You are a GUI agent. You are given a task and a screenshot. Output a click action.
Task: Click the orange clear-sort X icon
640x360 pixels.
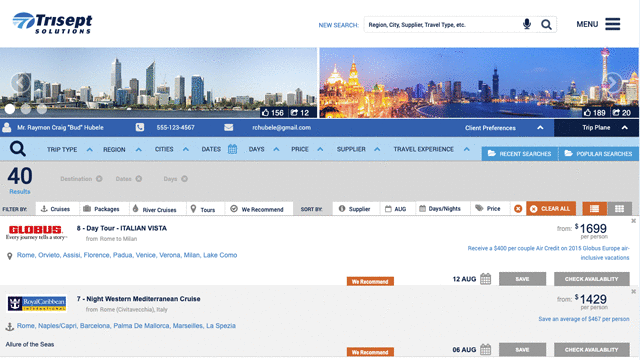tap(518, 209)
